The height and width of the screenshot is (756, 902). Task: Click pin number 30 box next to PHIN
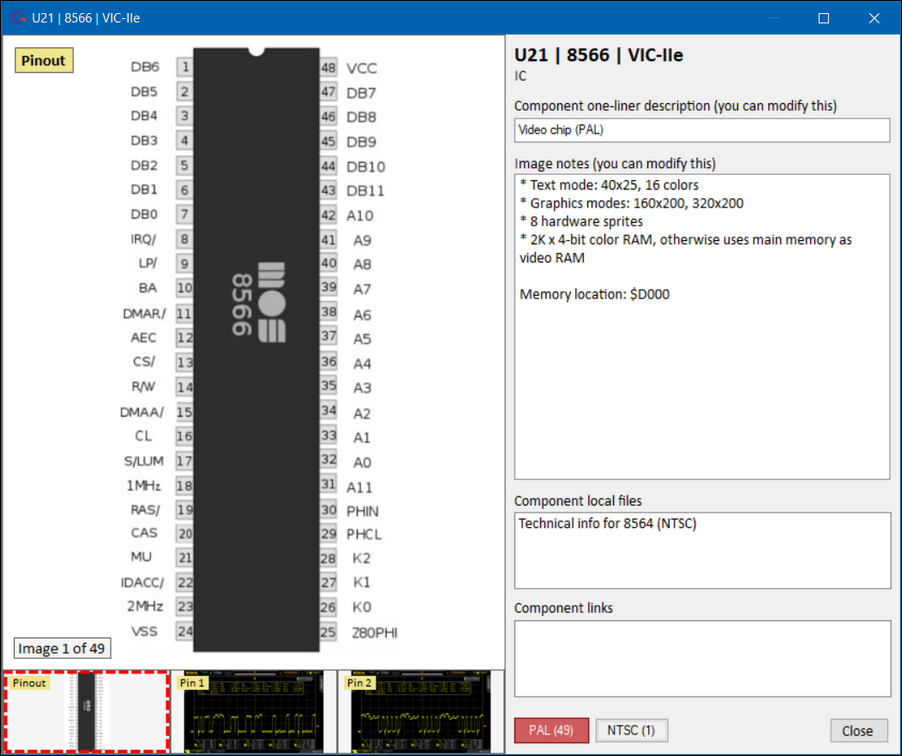328,510
